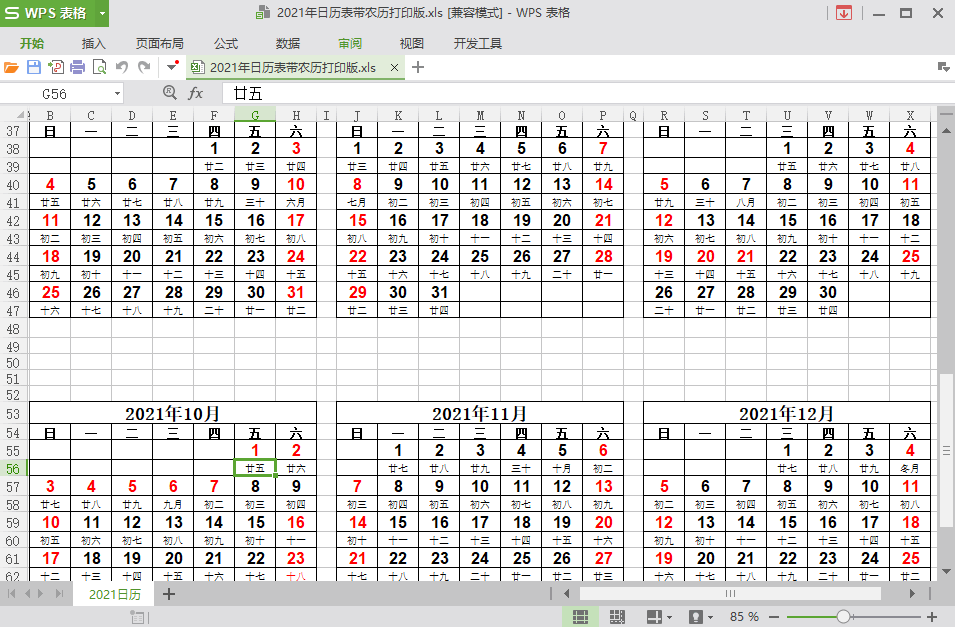Undo the last action
Viewport: 955px width, 627px height.
[x=120, y=66]
